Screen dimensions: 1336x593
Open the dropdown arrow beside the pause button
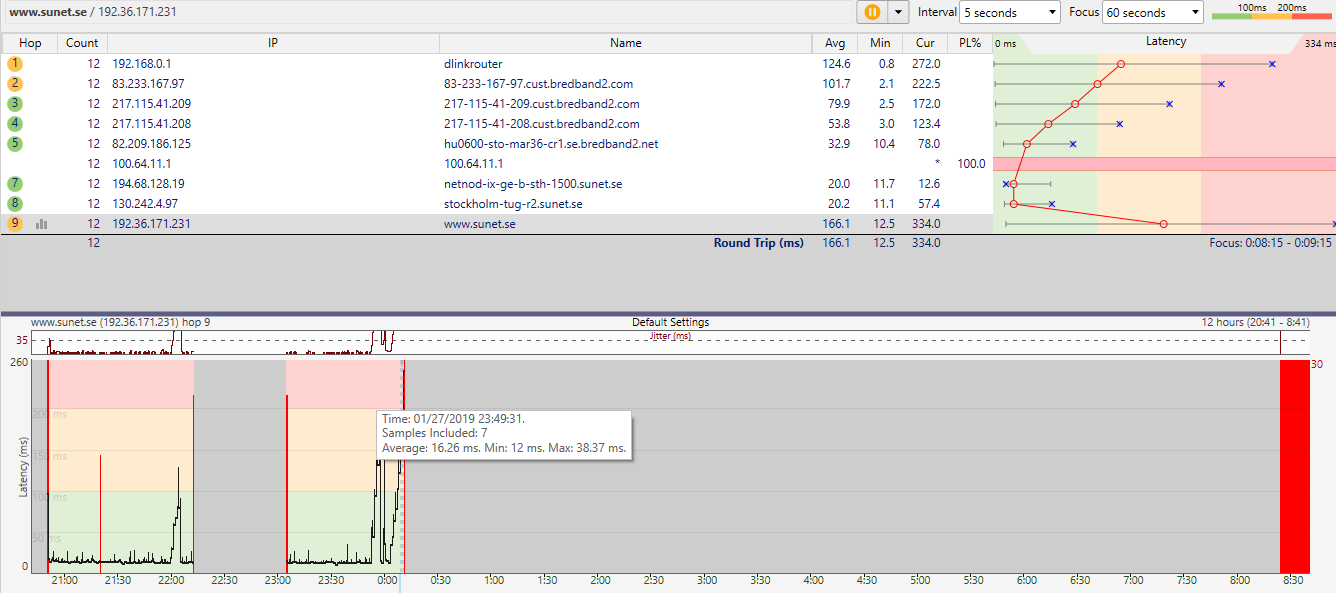click(x=898, y=12)
